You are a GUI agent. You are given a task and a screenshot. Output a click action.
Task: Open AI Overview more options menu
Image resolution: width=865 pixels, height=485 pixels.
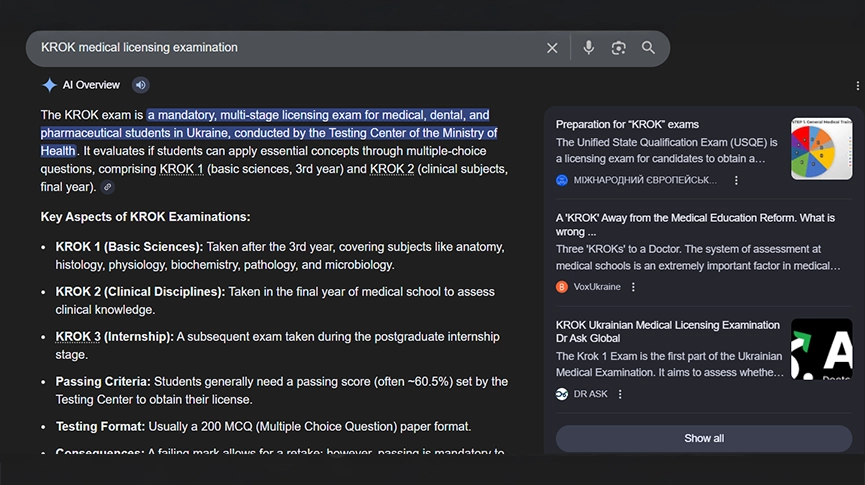coord(857,86)
